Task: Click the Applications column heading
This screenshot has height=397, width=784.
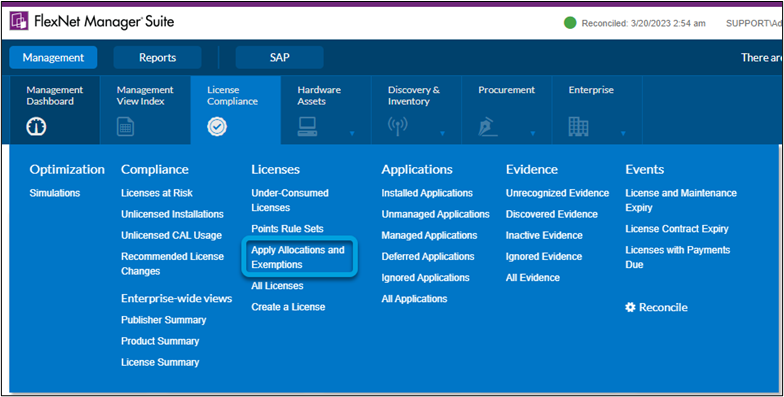Action: tap(417, 170)
